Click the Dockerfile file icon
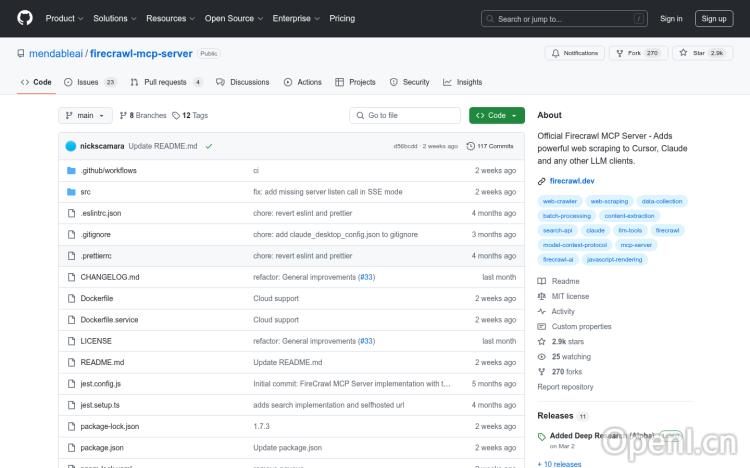 pos(71,298)
